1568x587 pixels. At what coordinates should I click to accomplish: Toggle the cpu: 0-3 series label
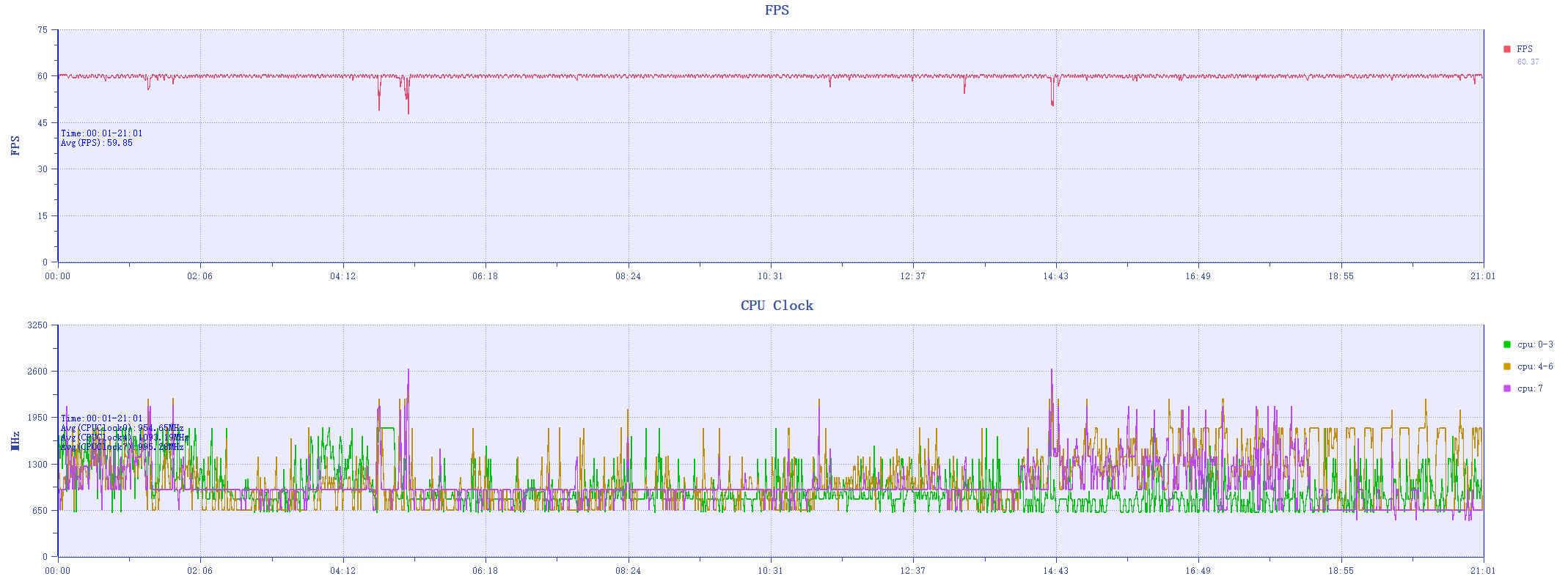(1535, 344)
